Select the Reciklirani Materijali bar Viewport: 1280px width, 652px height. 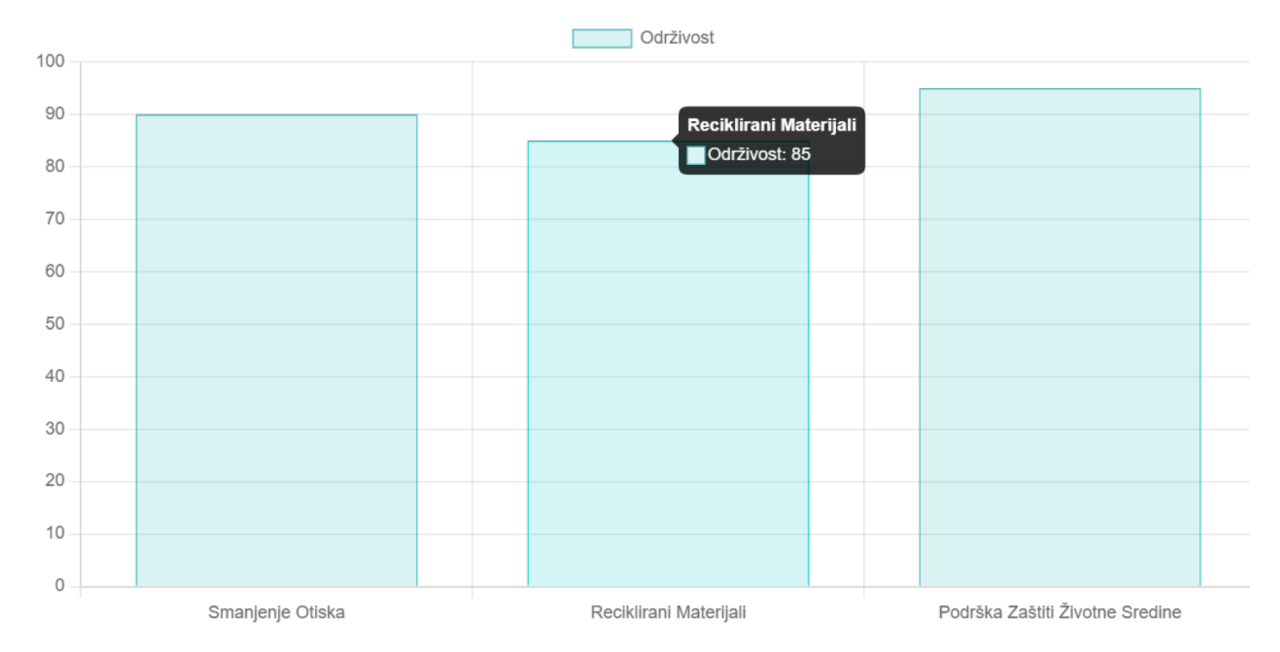click(667, 380)
